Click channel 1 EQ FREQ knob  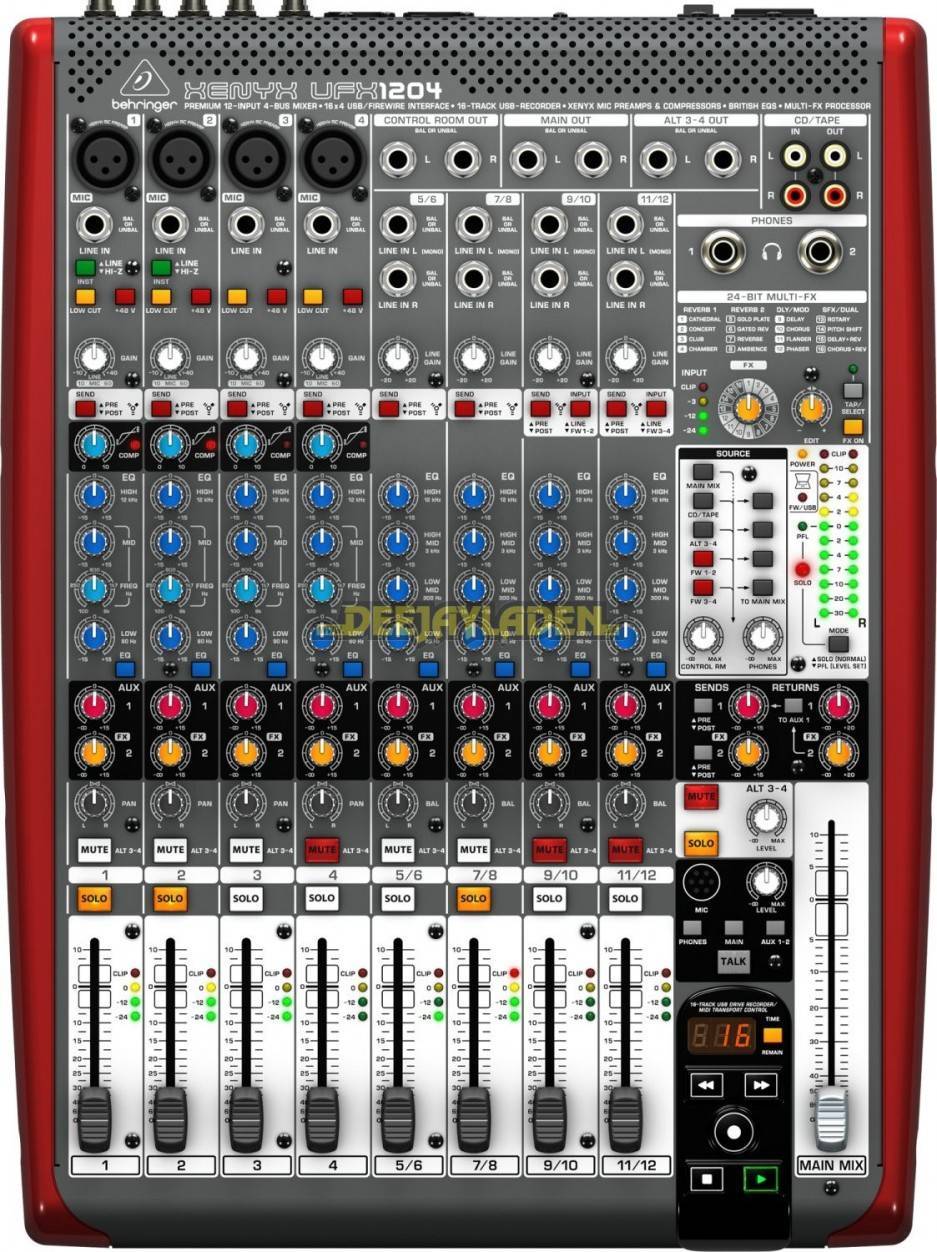click(95, 589)
